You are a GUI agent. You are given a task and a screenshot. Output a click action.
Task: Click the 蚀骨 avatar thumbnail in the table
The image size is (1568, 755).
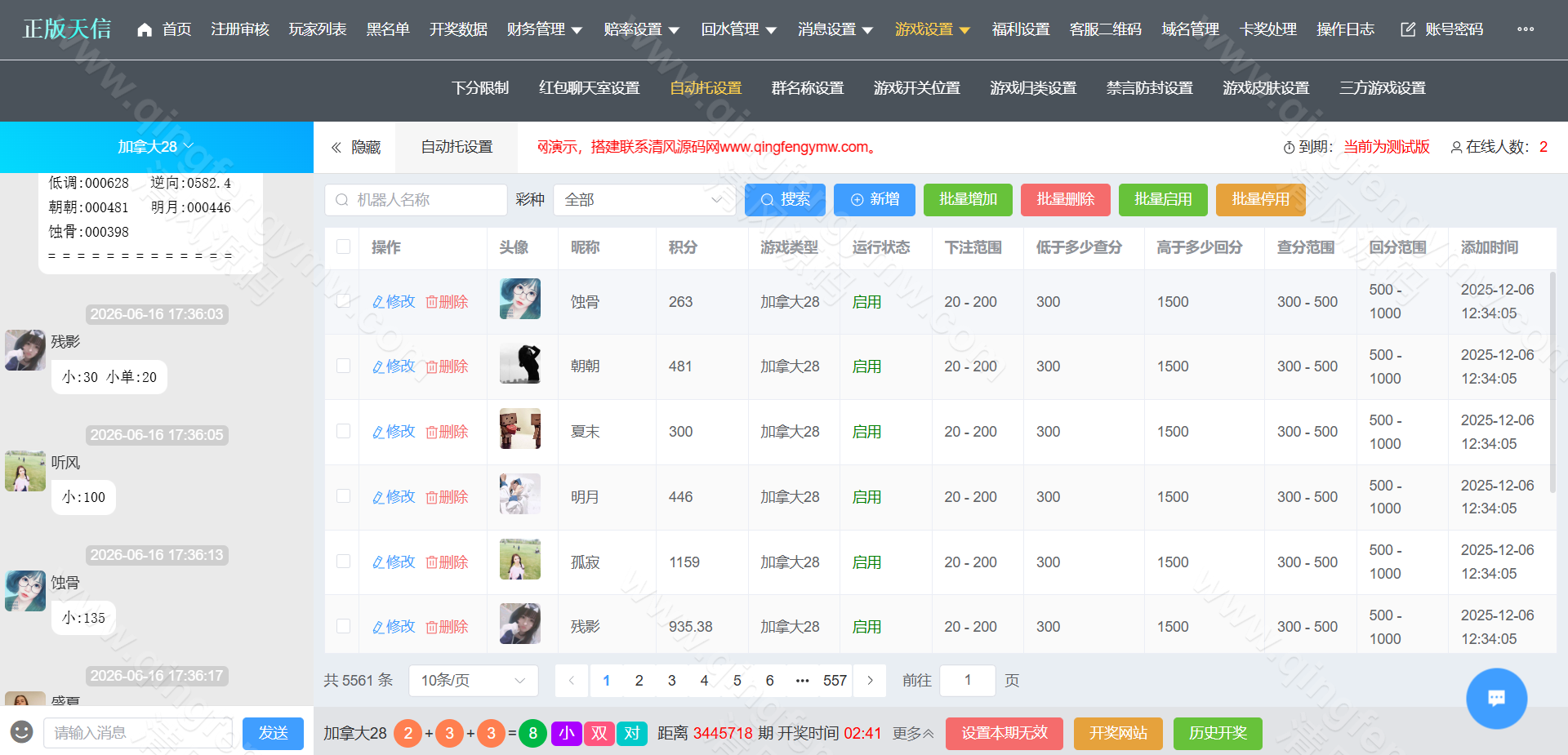(520, 298)
